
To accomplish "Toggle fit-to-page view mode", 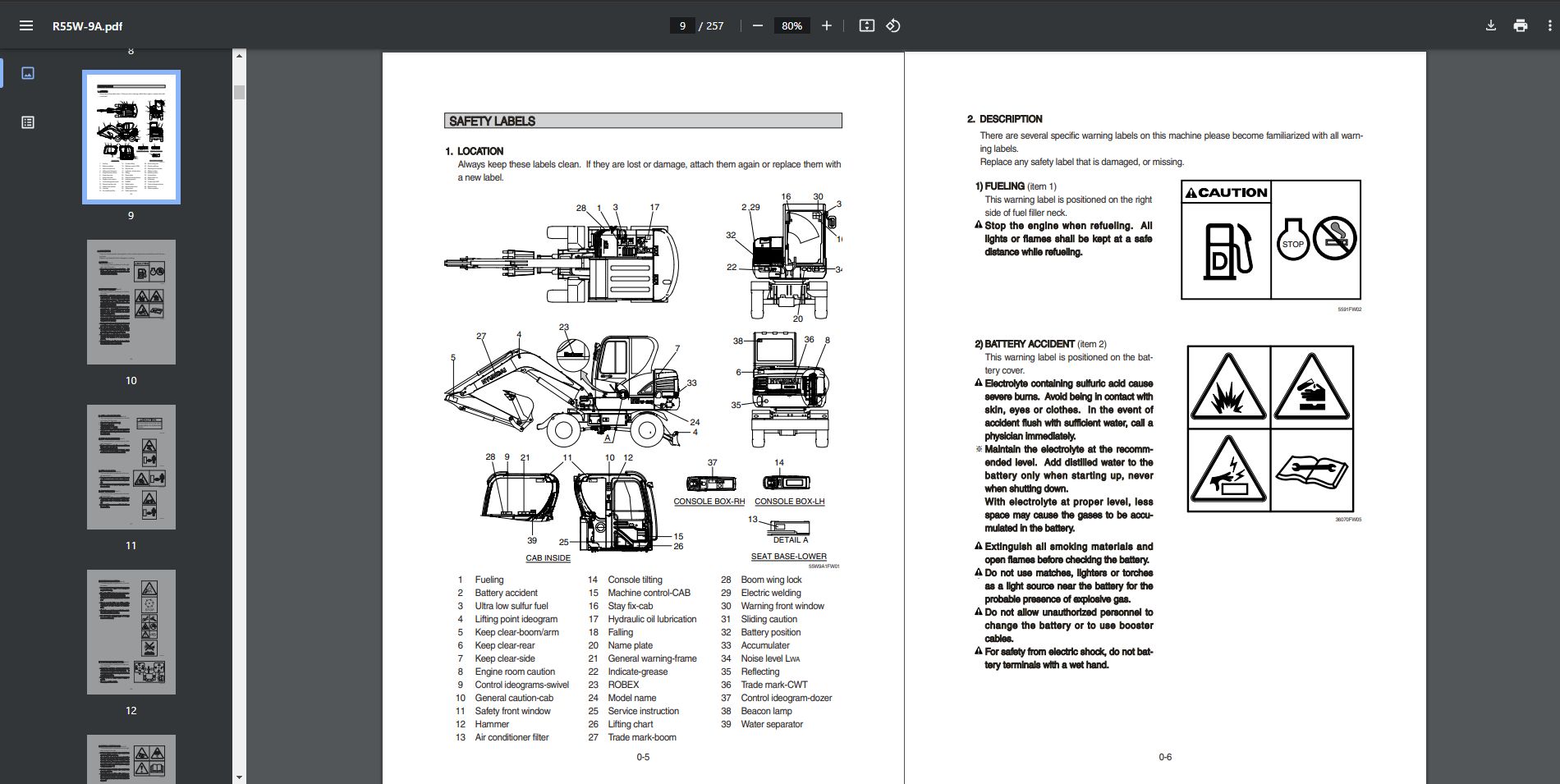I will [x=867, y=25].
